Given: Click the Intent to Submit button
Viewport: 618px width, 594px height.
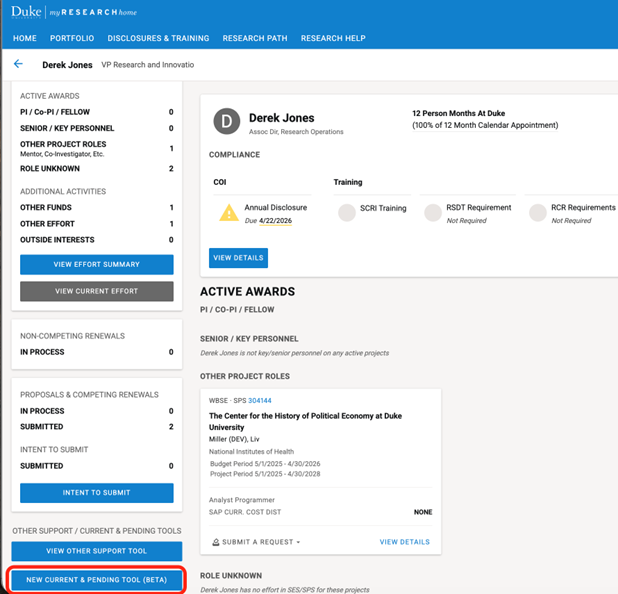Looking at the screenshot, I should tap(97, 493).
